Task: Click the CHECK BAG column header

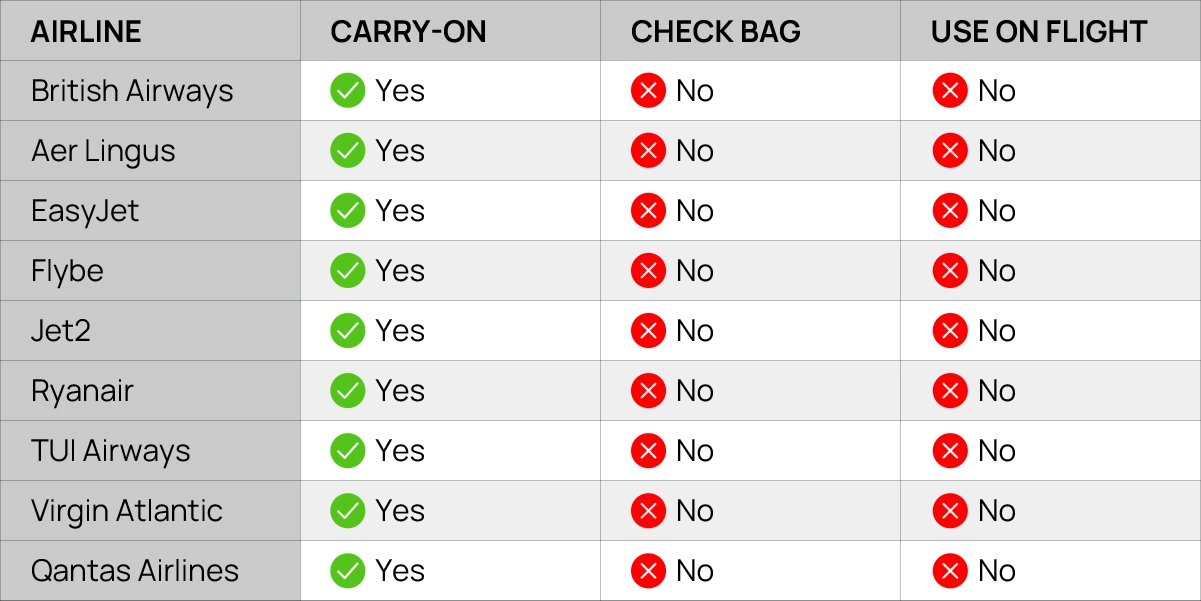Action: [715, 31]
